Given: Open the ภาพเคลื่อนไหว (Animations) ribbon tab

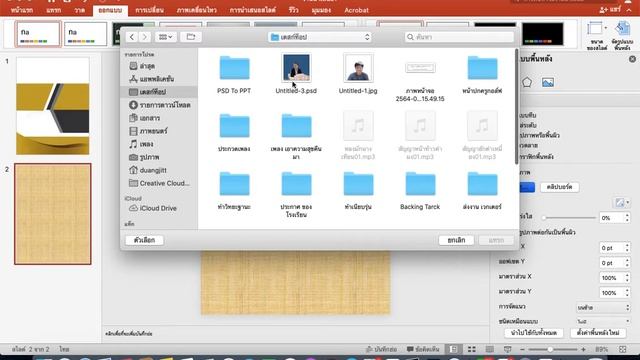Looking at the screenshot, I should (196, 10).
